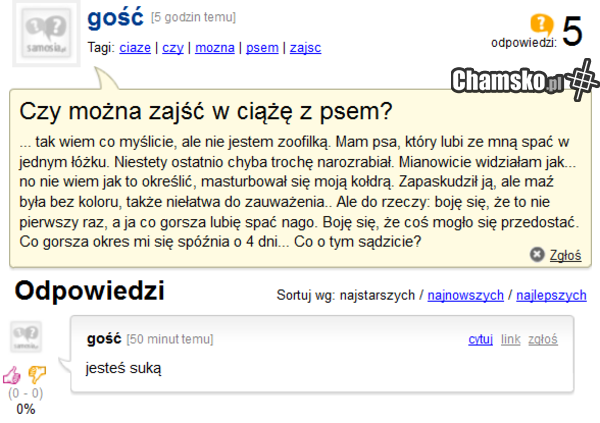Click 'link' on the reply

(510, 340)
